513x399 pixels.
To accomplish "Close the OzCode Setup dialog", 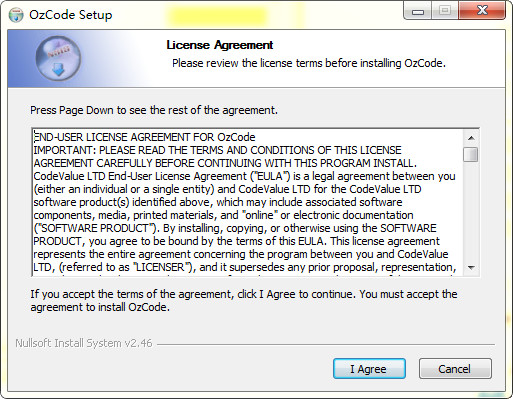I will (x=482, y=11).
